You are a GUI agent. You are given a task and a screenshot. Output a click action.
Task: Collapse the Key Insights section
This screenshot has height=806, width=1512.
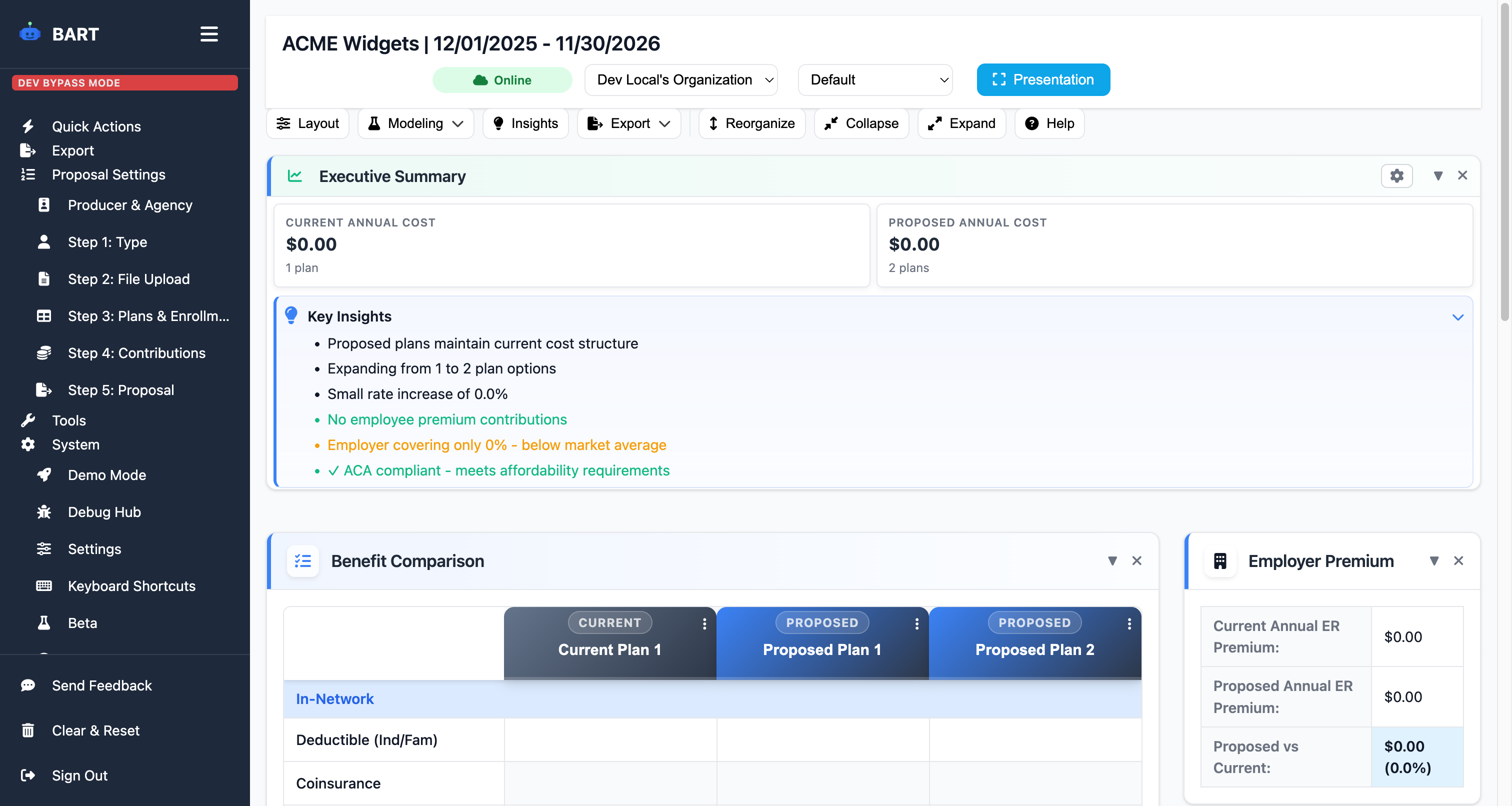(1459, 317)
